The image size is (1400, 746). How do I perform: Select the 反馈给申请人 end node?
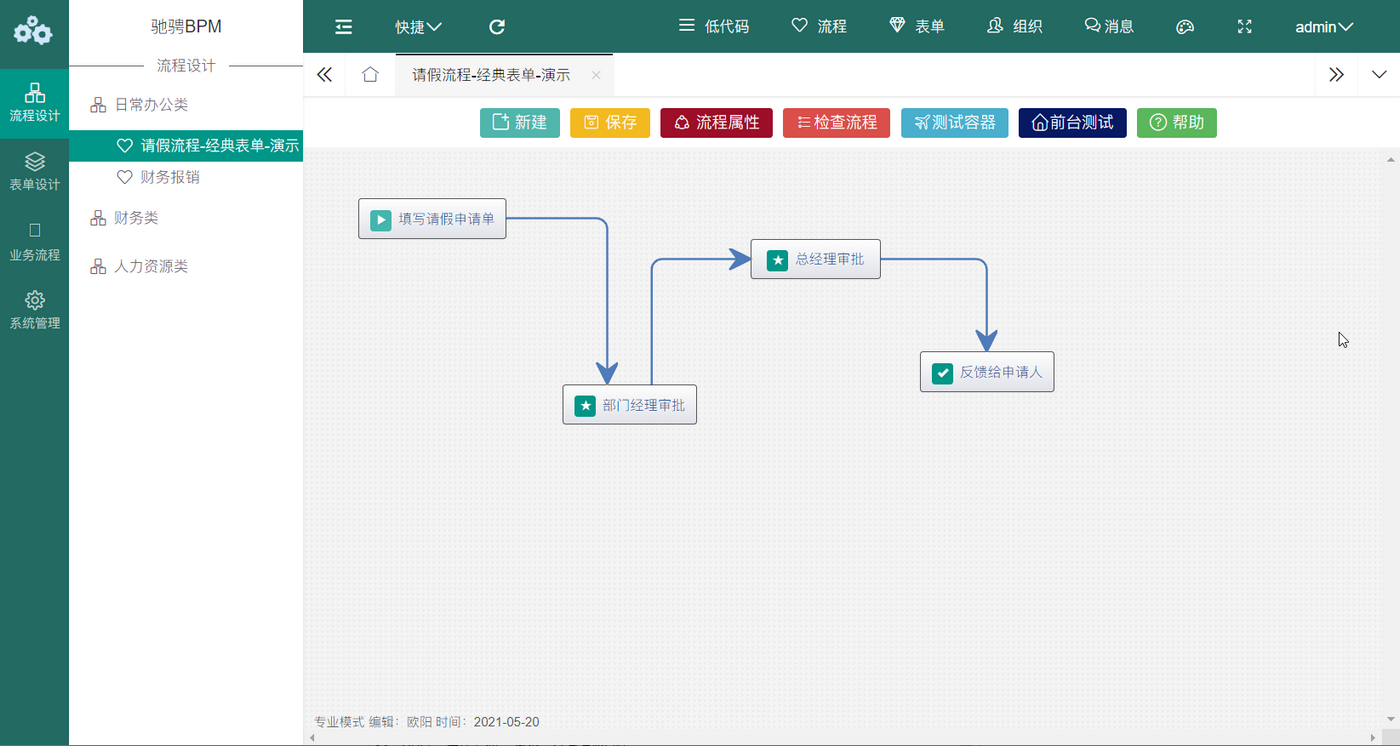pyautogui.click(x=987, y=372)
